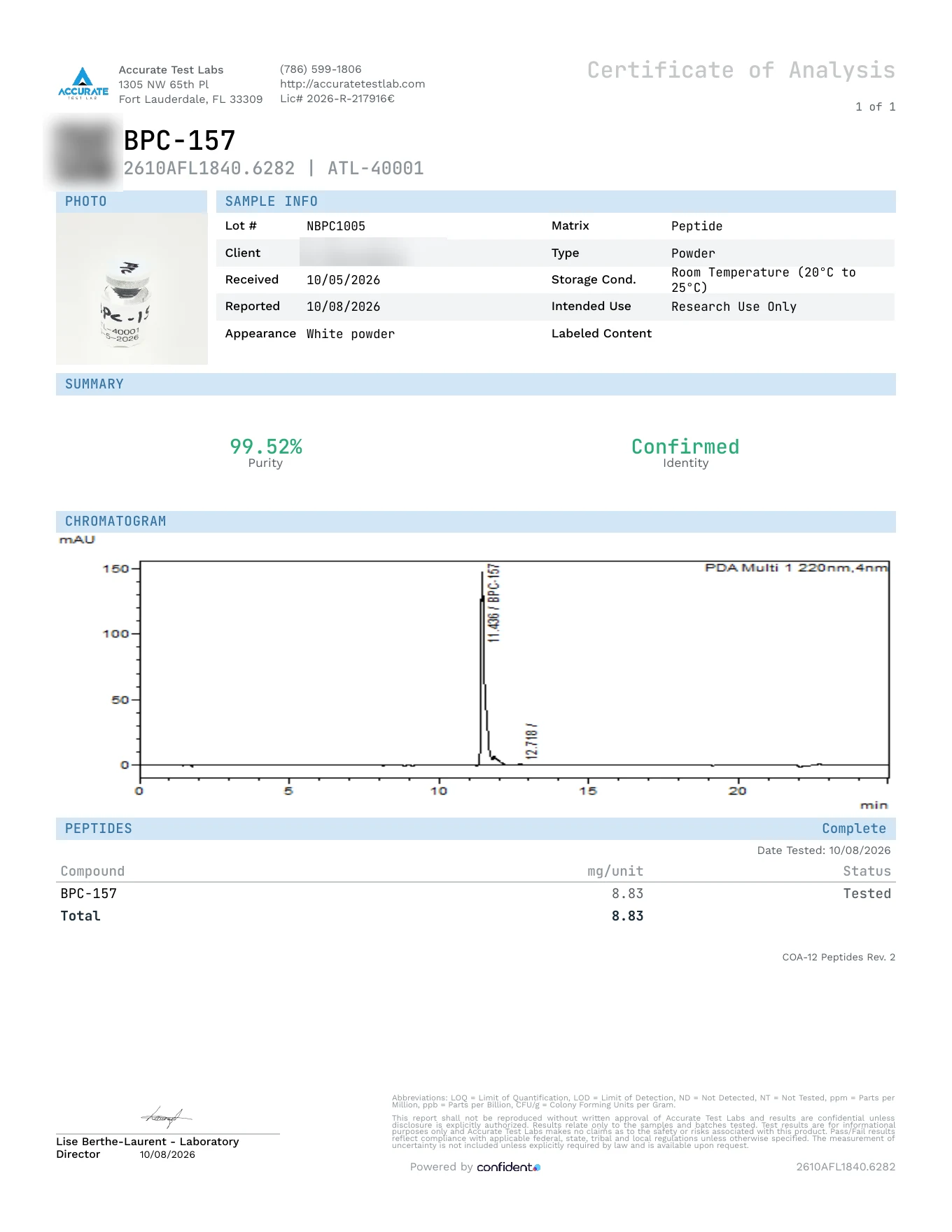Click the 'Confirmed' identity result
Screen dimensions: 952x1232
[x=685, y=447]
